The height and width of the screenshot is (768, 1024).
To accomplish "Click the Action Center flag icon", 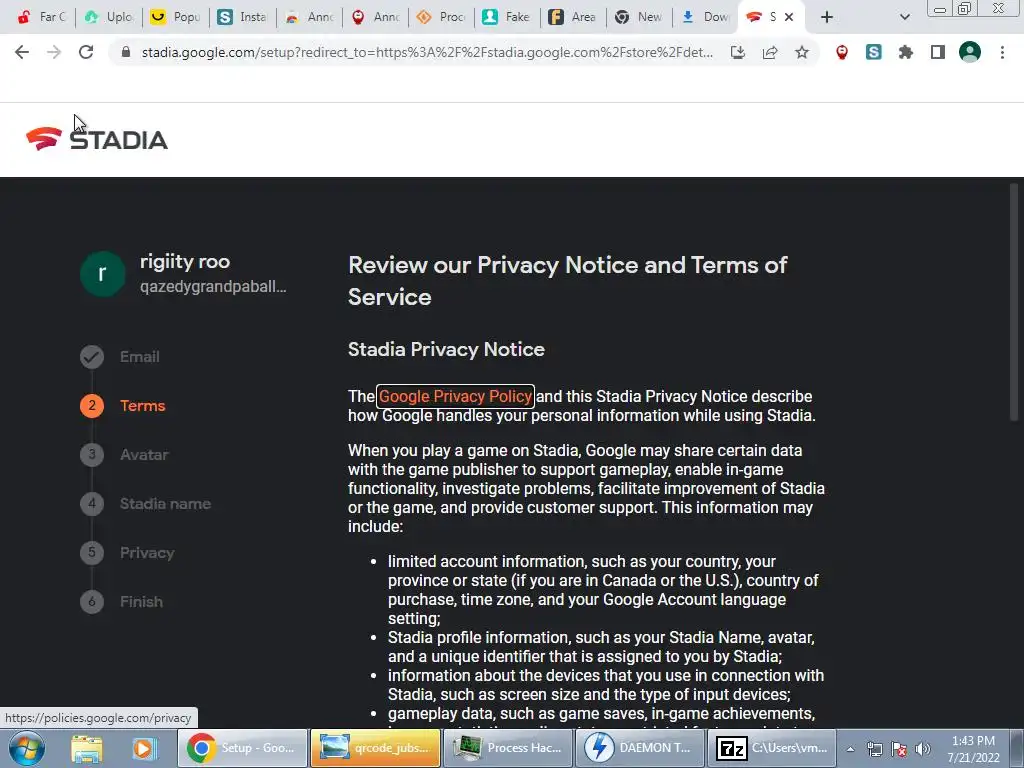I will pos(899,749).
